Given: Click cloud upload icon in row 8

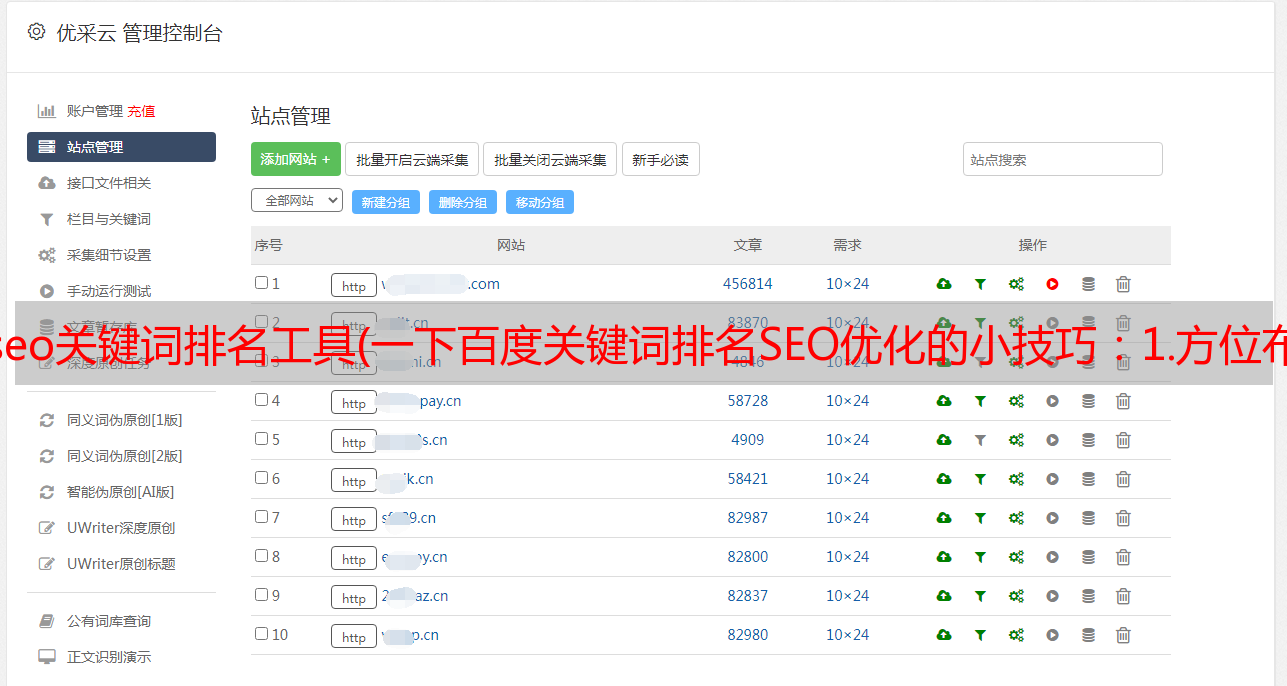Looking at the screenshot, I should [x=944, y=557].
